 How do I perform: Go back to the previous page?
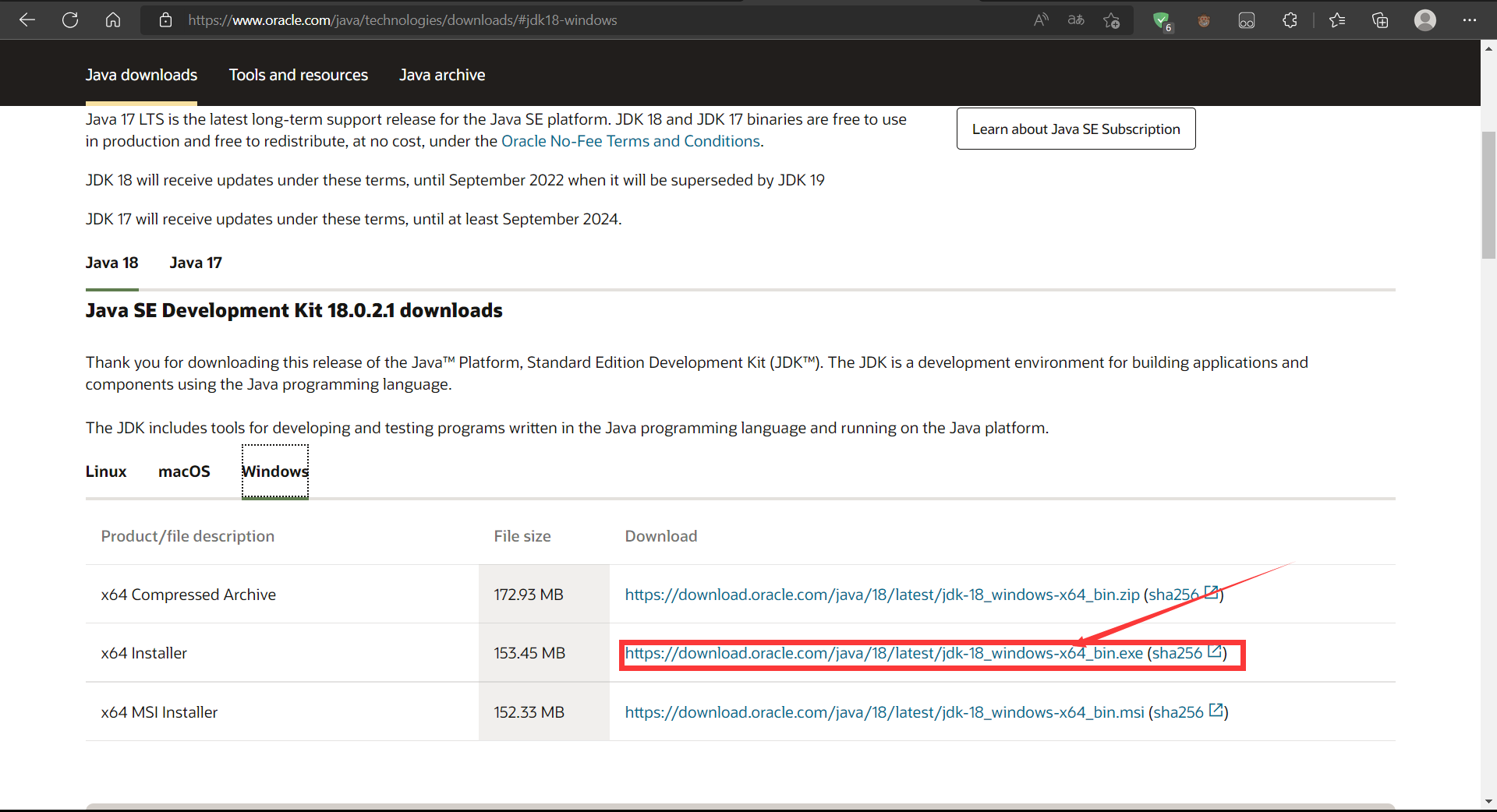27,20
